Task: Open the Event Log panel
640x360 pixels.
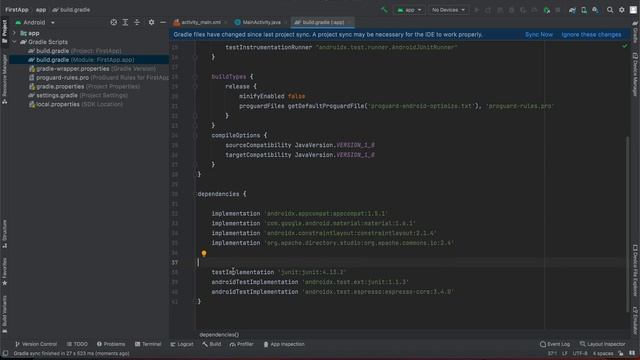Action: click(x=555, y=344)
